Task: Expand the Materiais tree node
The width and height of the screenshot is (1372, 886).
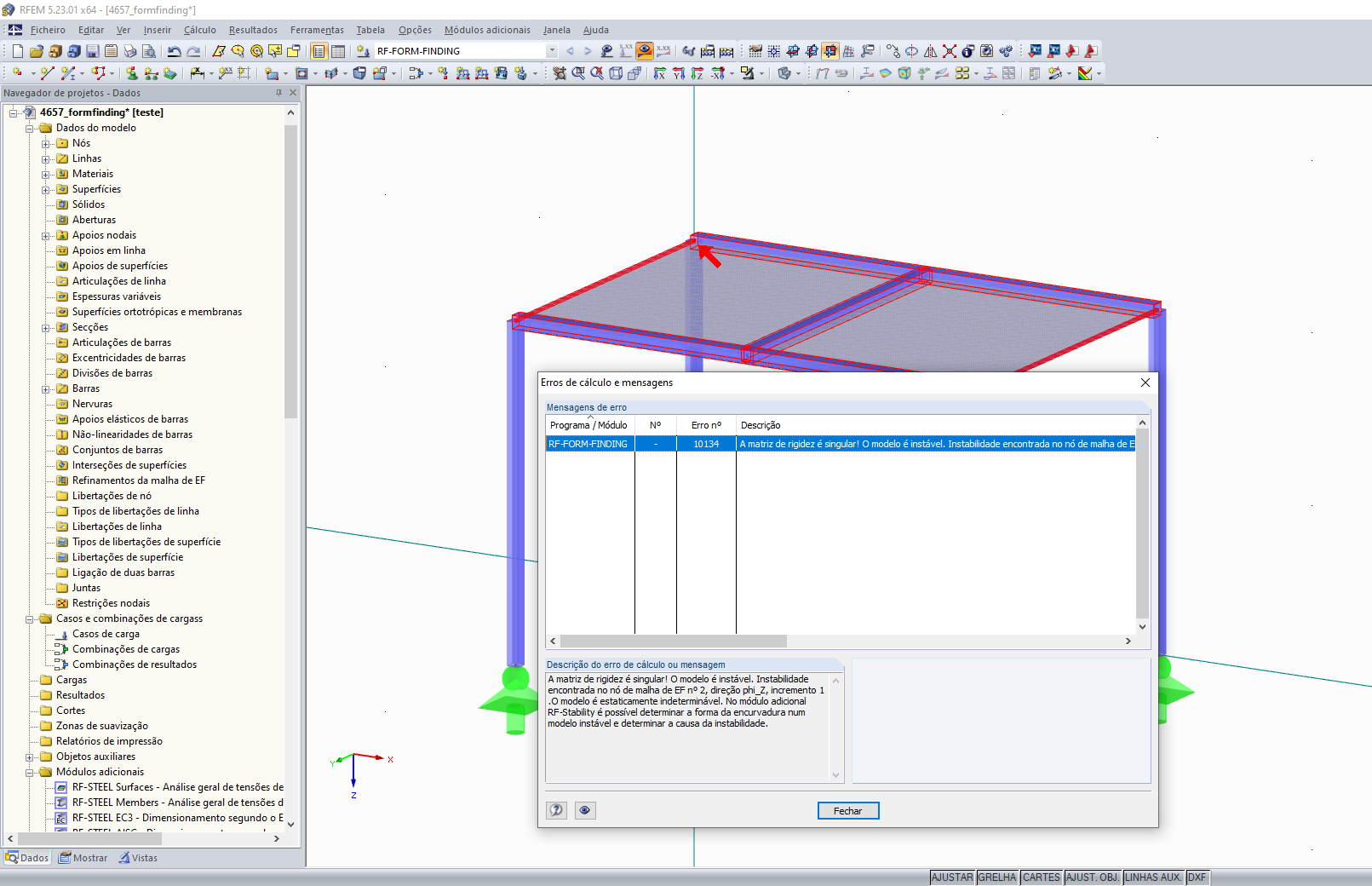Action: click(46, 174)
